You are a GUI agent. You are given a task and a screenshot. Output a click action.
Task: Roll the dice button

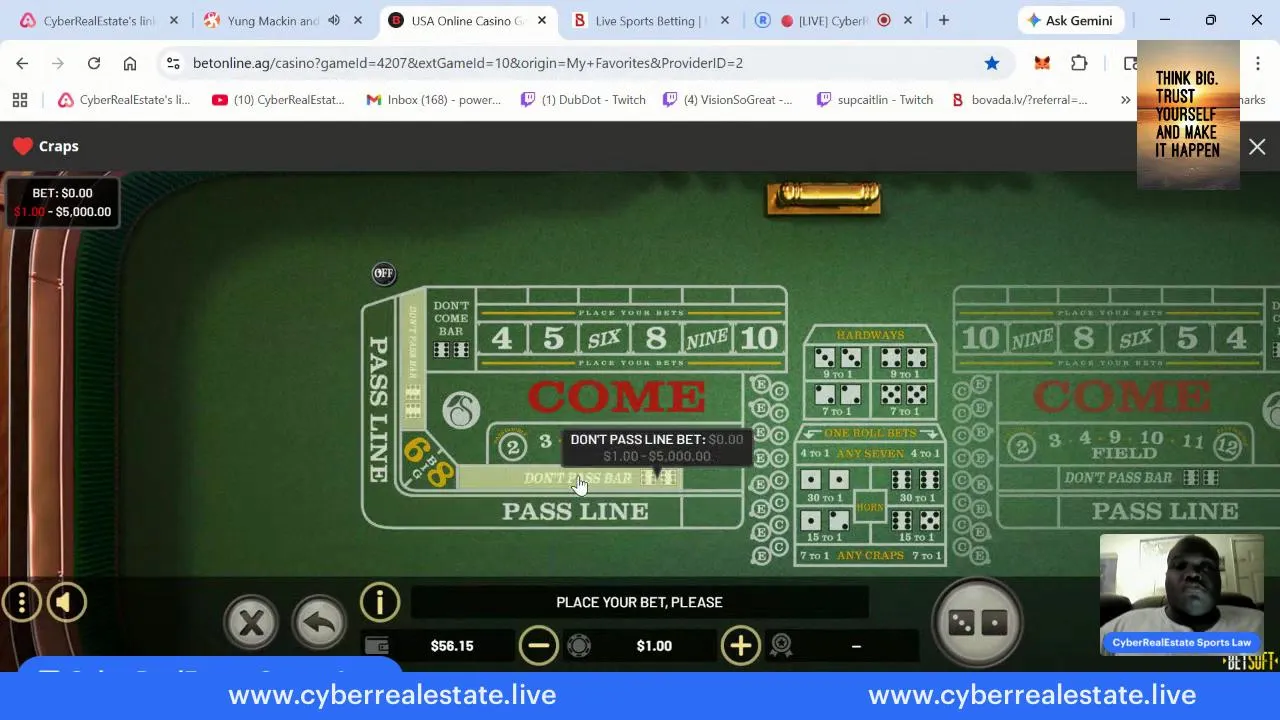point(977,623)
